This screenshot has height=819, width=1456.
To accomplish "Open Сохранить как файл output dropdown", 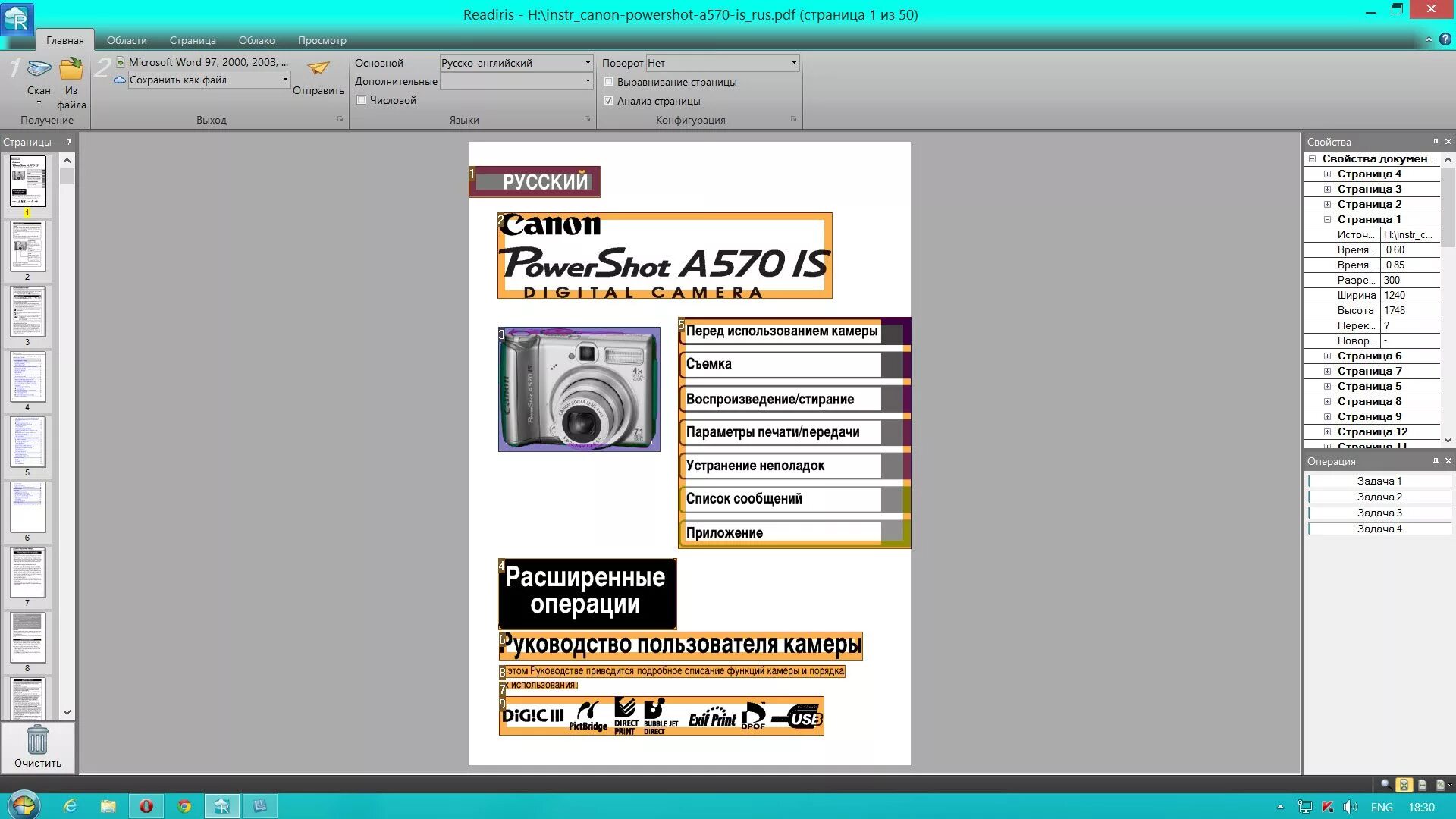I will 285,80.
